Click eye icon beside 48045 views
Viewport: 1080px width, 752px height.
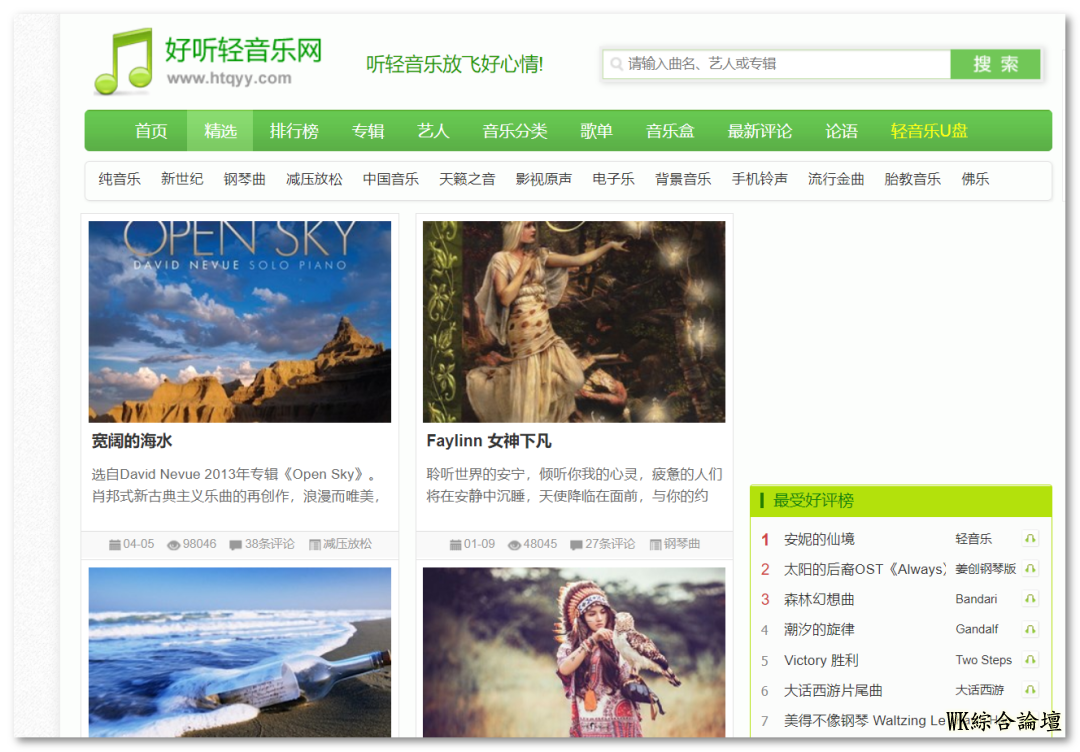[515, 545]
